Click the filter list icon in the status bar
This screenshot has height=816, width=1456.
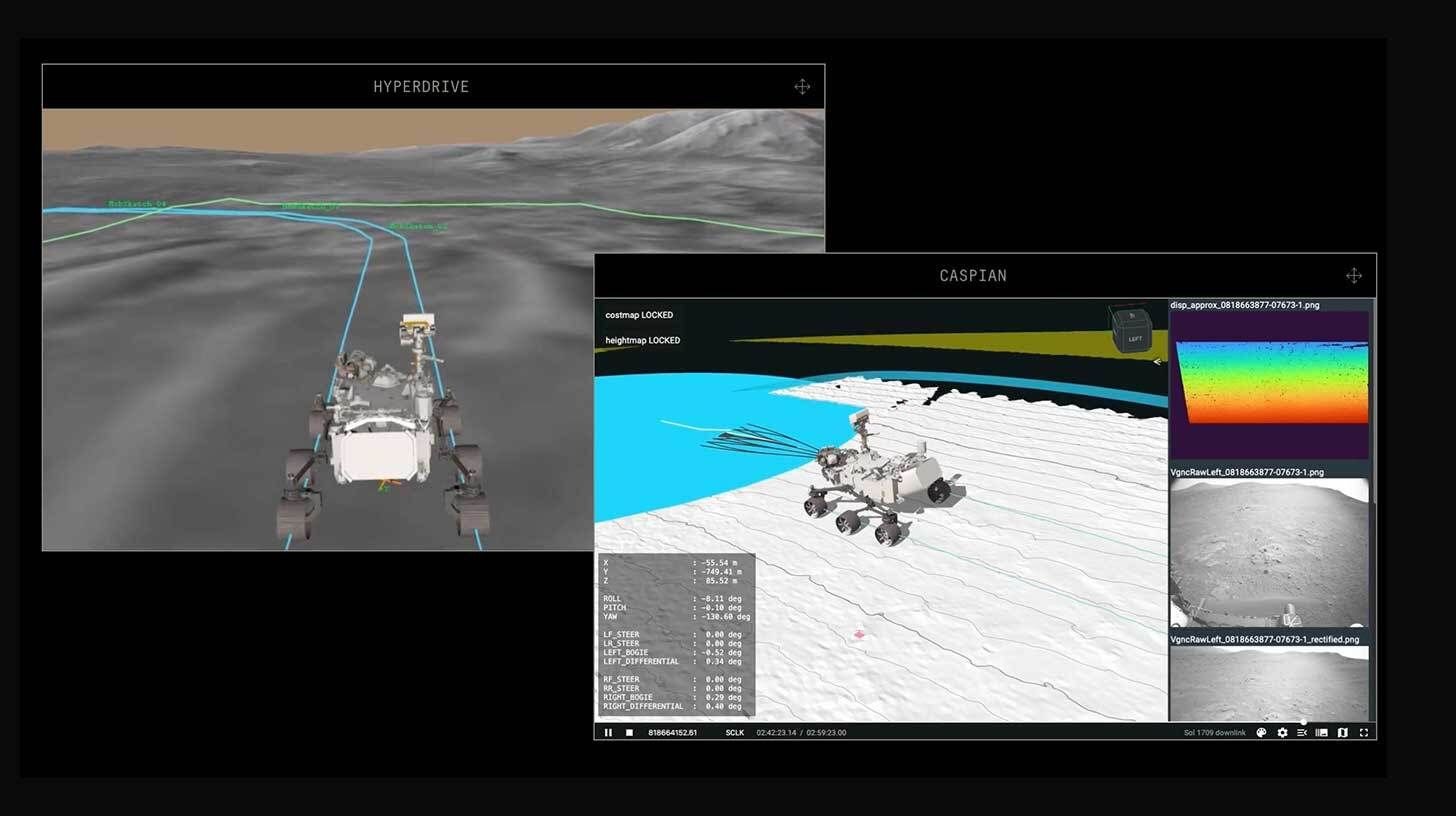[1301, 732]
